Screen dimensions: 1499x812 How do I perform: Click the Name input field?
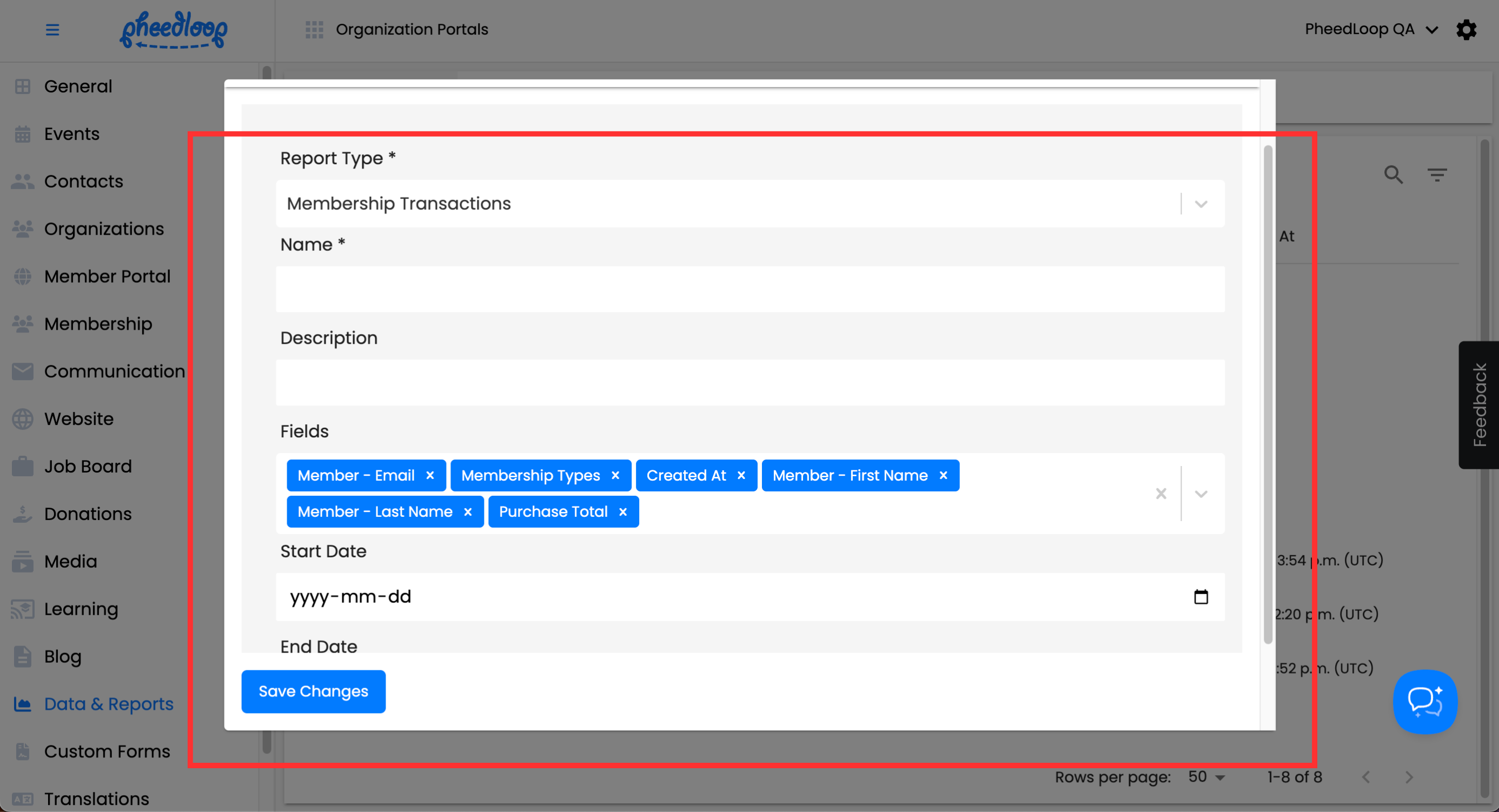749,289
